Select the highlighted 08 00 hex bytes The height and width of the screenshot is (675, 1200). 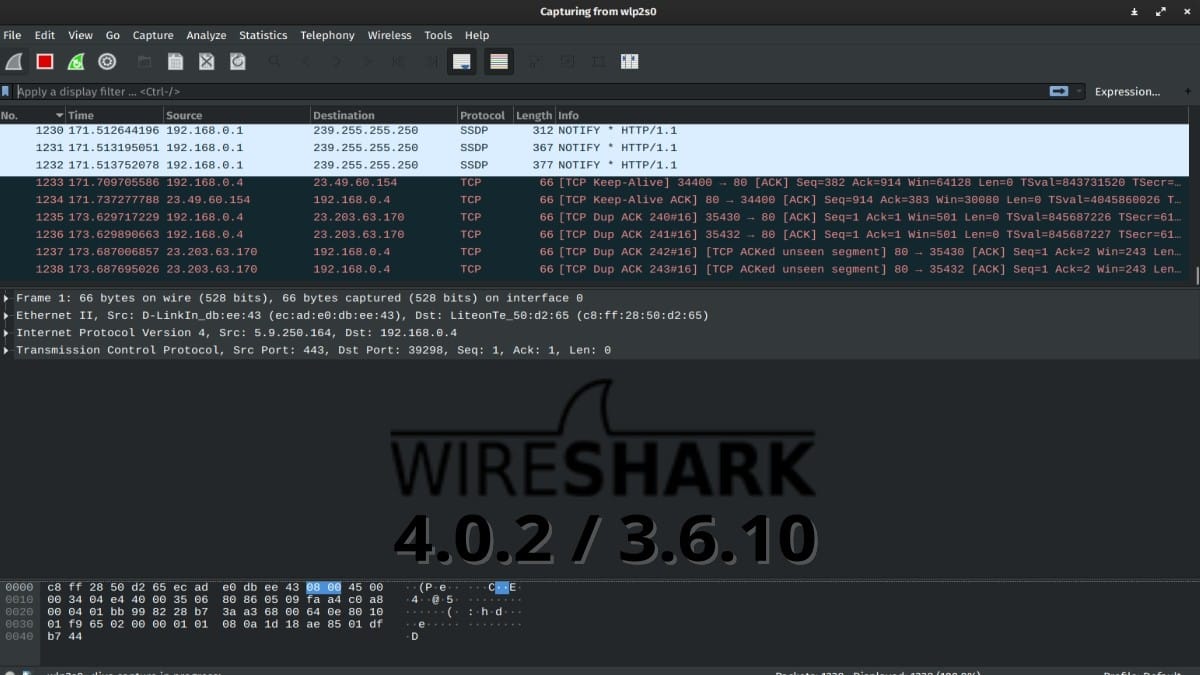[x=322, y=587]
